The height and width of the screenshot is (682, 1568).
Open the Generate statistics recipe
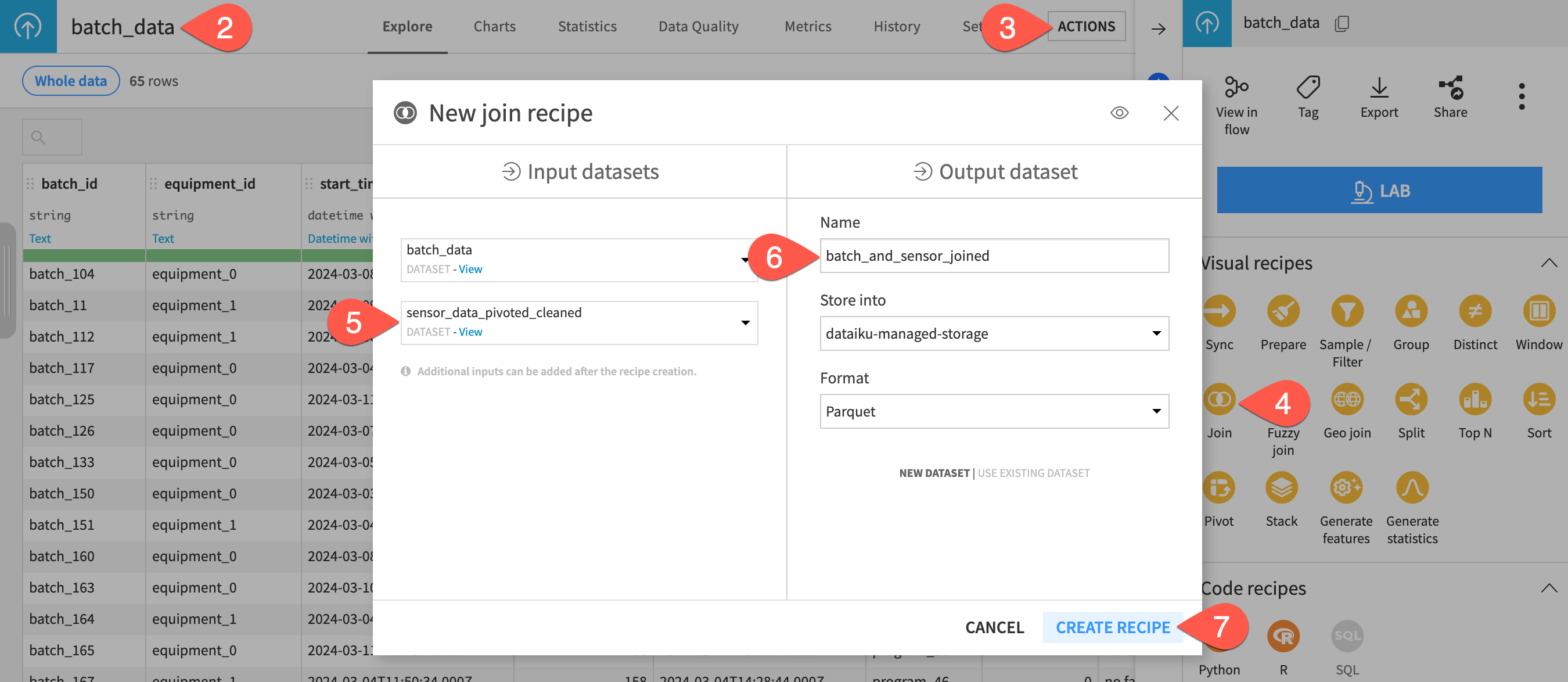click(1412, 489)
